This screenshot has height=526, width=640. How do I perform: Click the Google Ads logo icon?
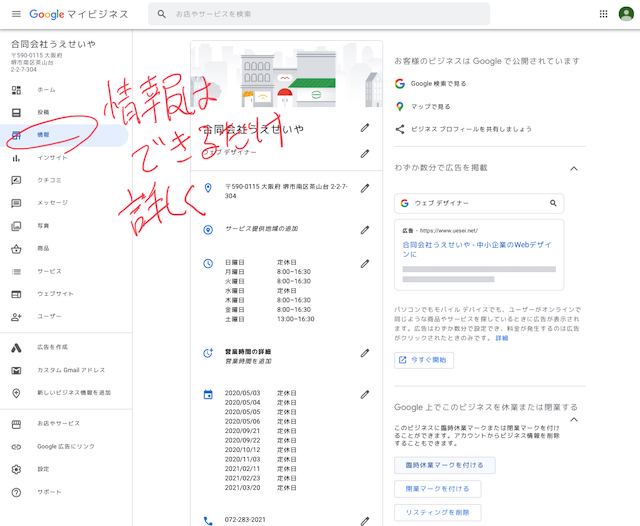point(16,348)
